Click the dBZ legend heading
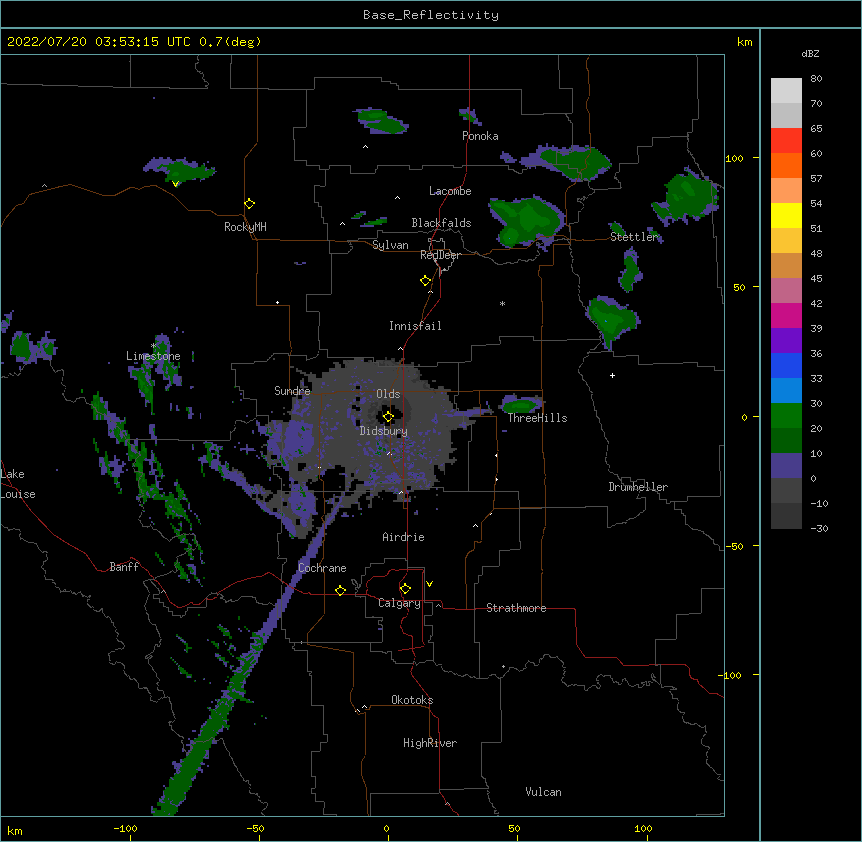 click(x=810, y=54)
